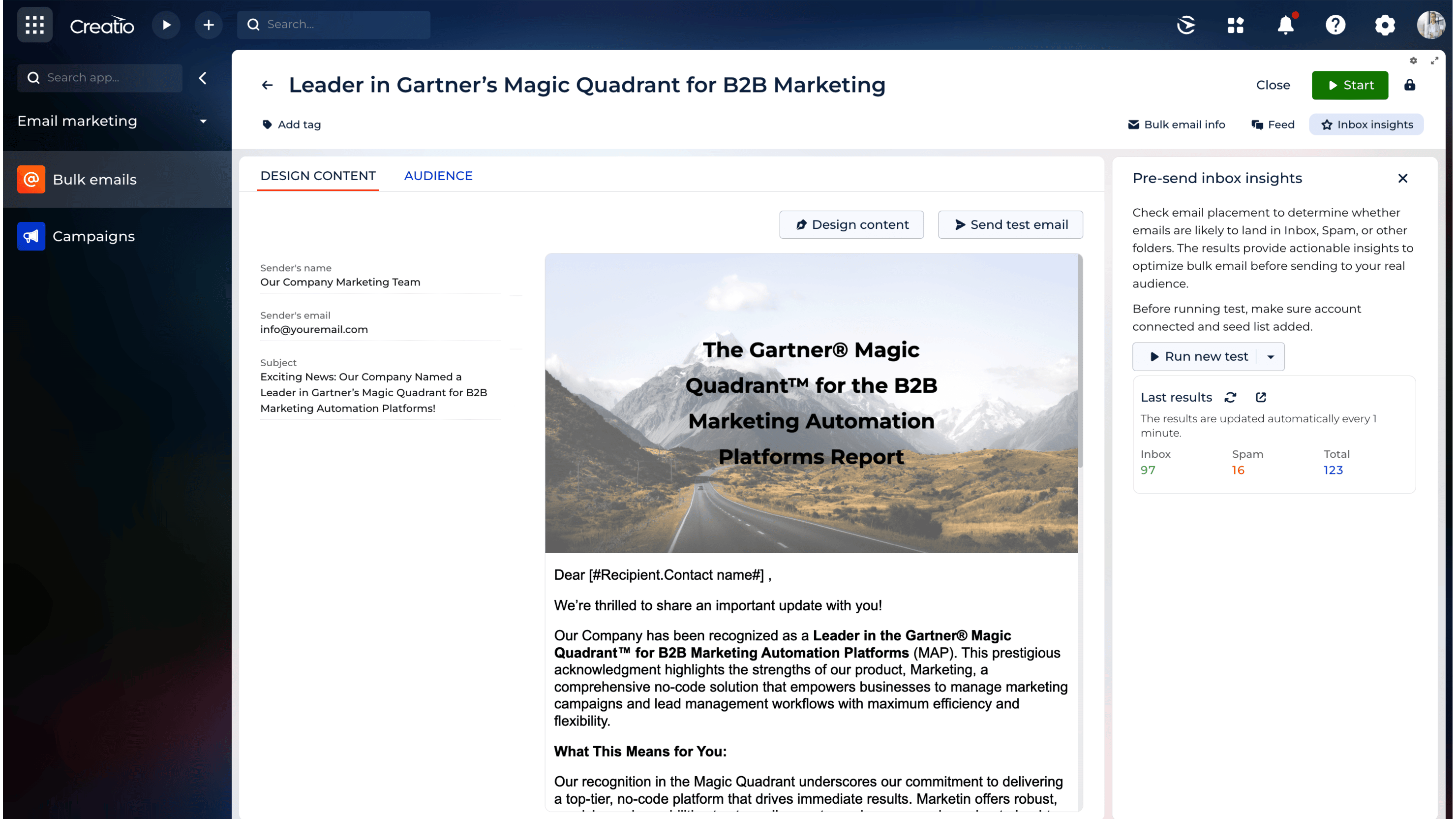
Task: Open Campaigns section
Action: click(117, 236)
